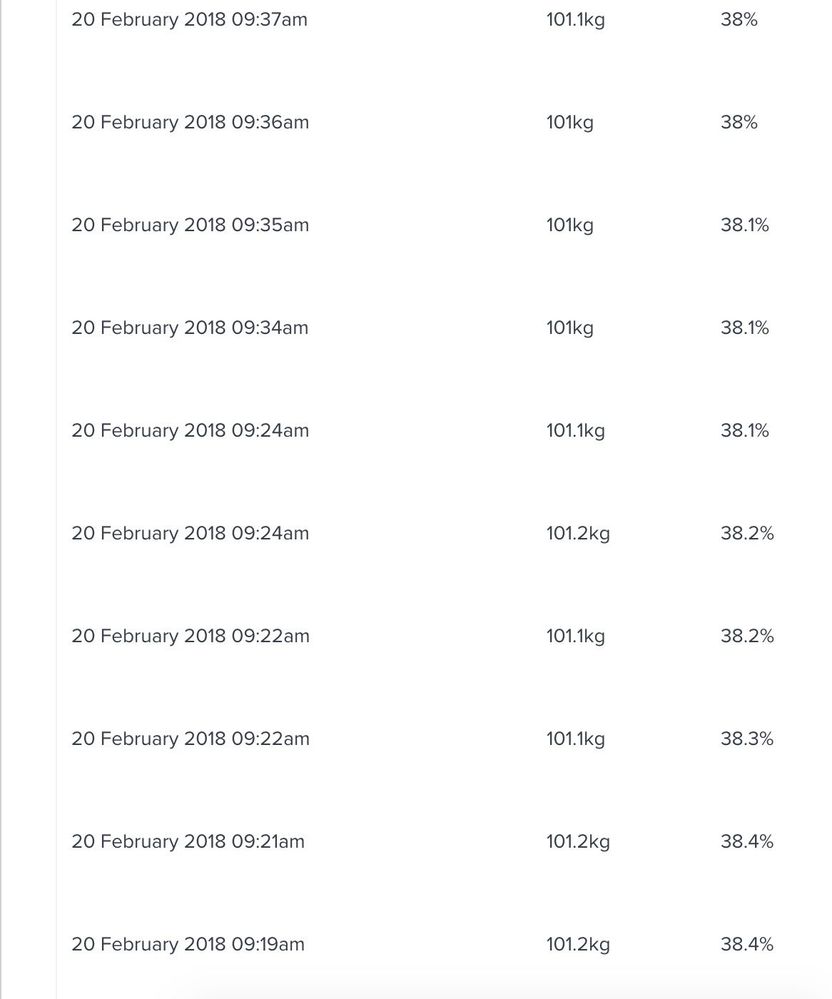Click the 101.2kg weight in 09:19am row
The height and width of the screenshot is (999, 832).
click(x=578, y=945)
